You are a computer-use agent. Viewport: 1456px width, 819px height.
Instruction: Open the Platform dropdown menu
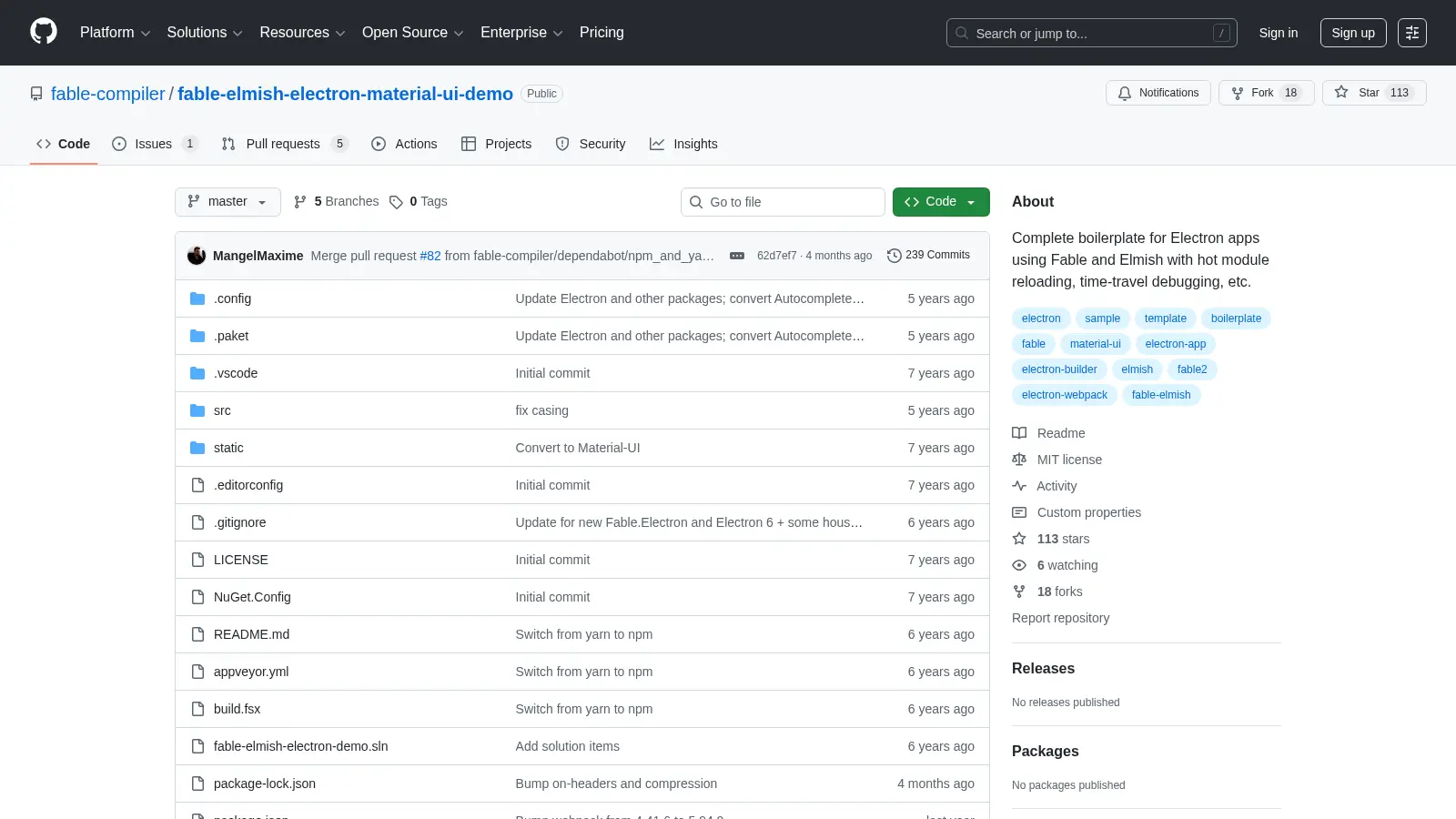click(x=115, y=33)
